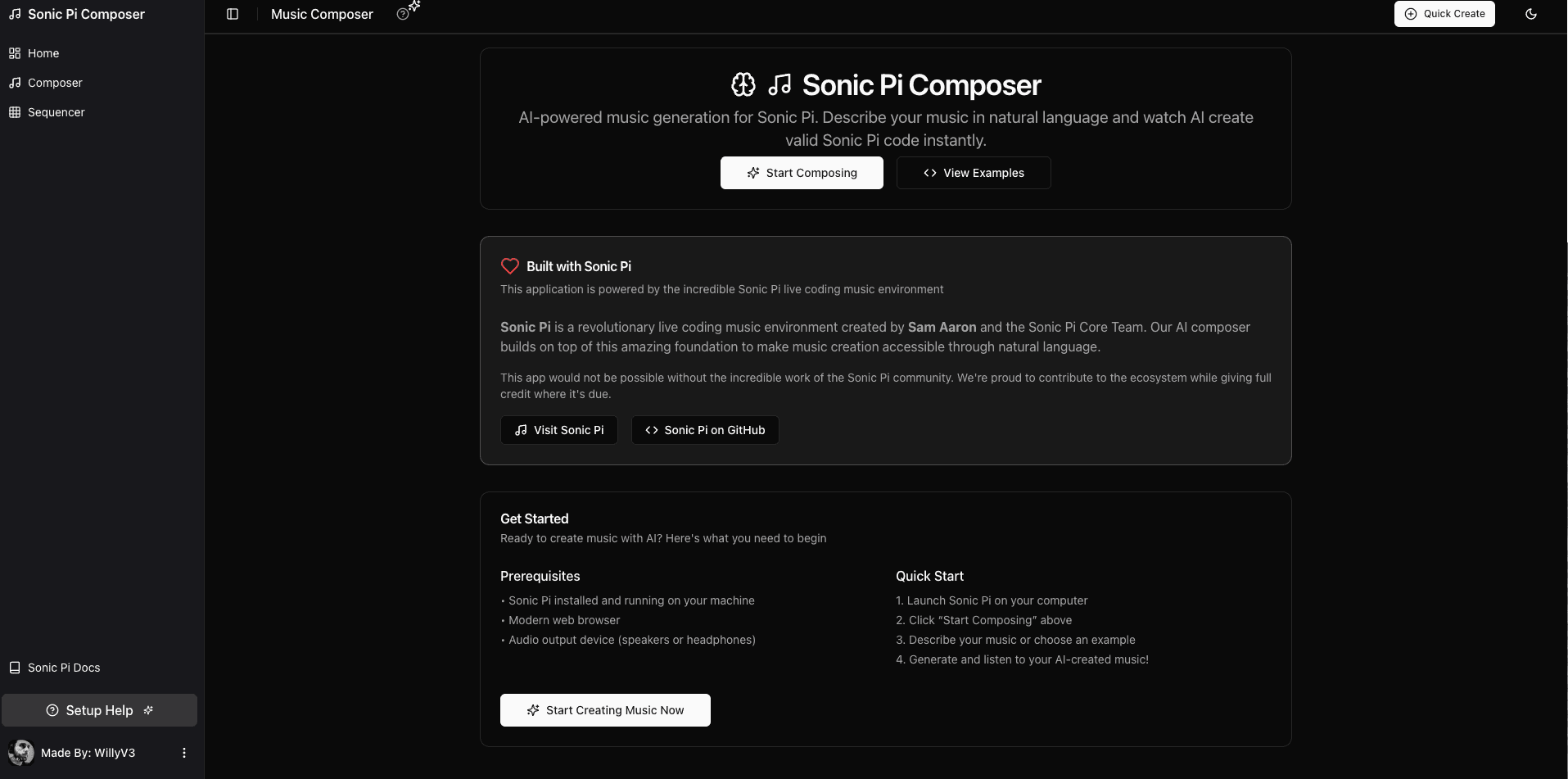Open the three-dot menu beside WillyV3

point(183,752)
